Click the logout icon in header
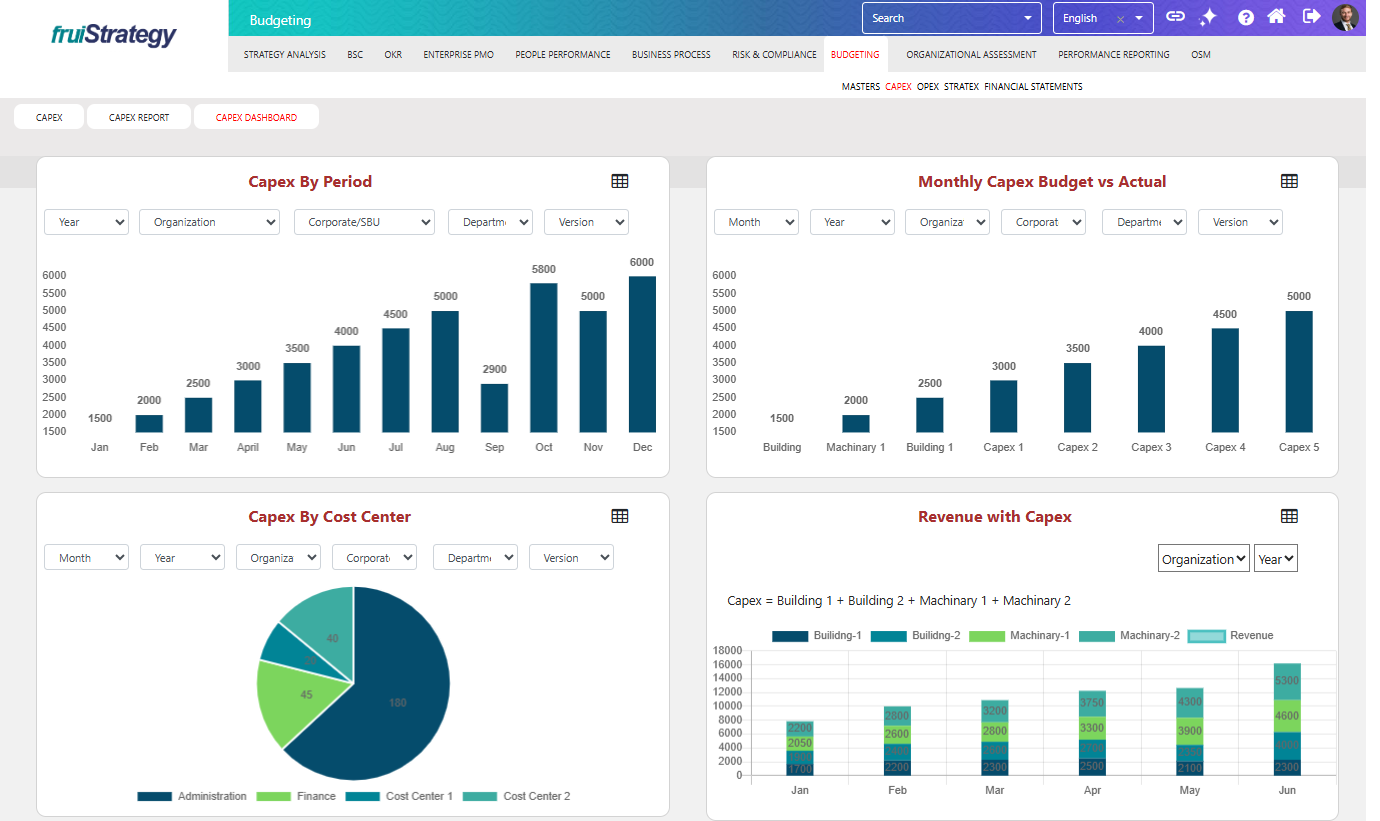 coord(1311,17)
